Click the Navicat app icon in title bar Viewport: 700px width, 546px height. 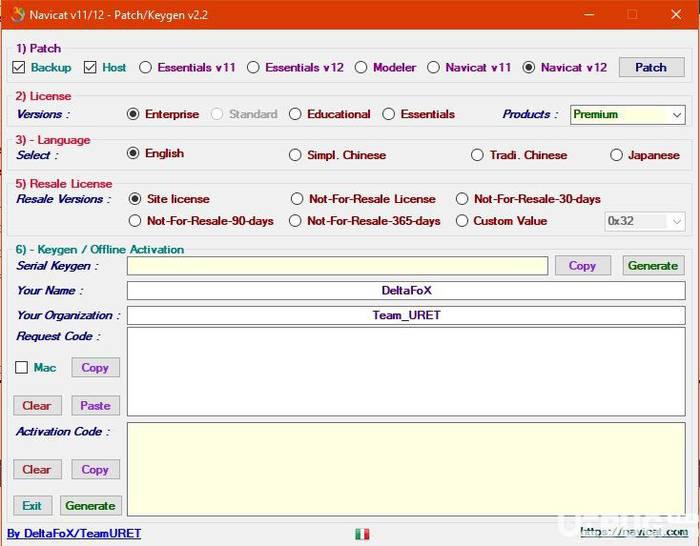(x=17, y=15)
